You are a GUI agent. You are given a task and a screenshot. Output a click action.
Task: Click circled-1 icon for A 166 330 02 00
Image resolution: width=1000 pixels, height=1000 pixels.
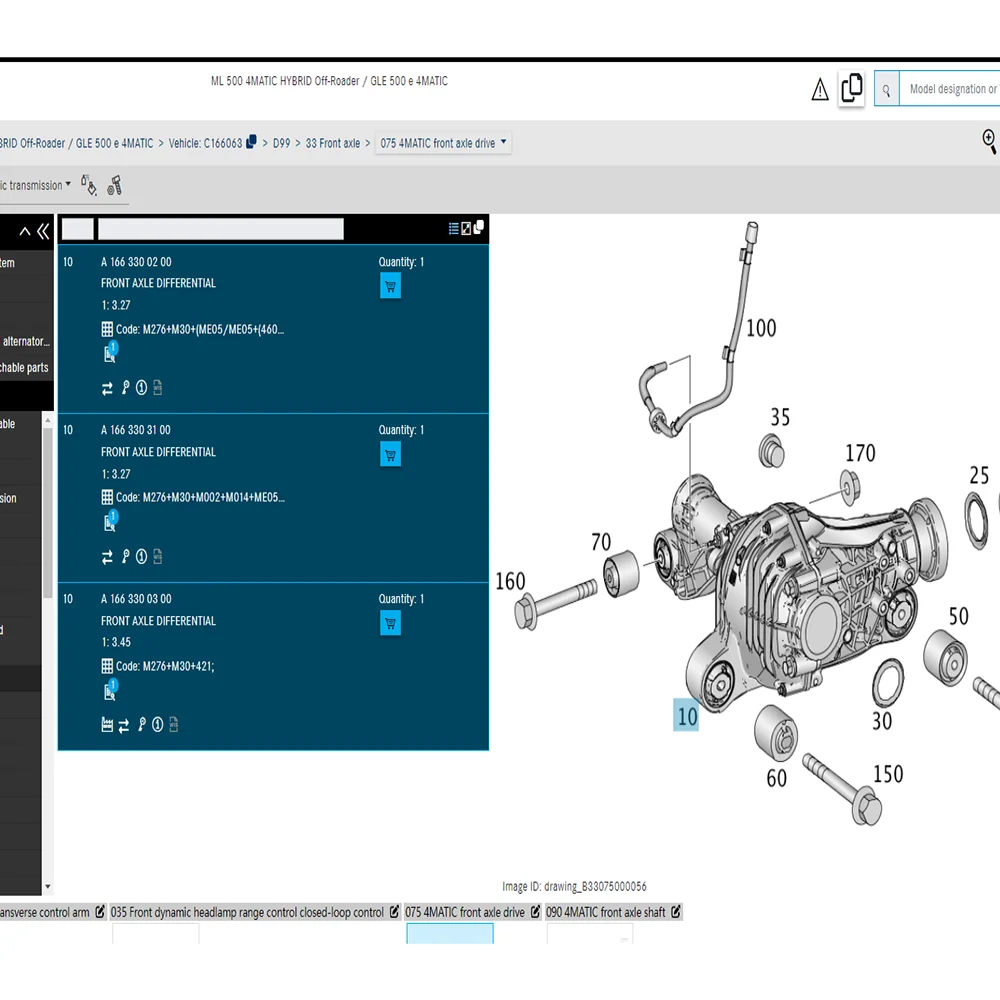[142, 387]
